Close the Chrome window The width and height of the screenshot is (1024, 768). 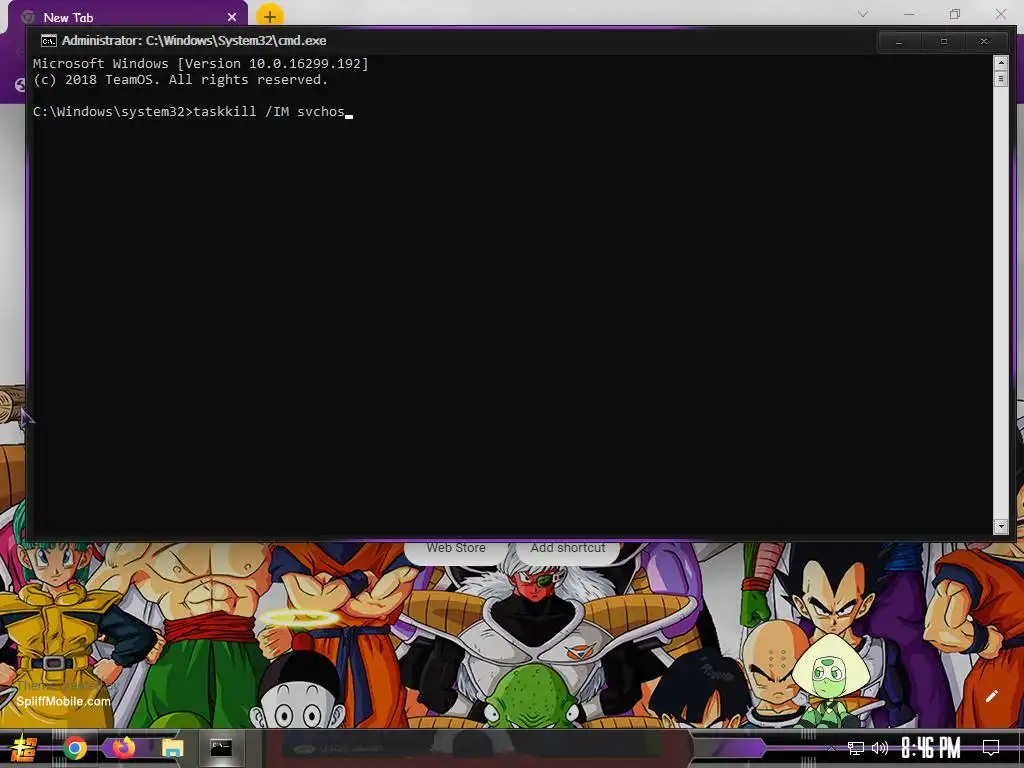click(1000, 14)
